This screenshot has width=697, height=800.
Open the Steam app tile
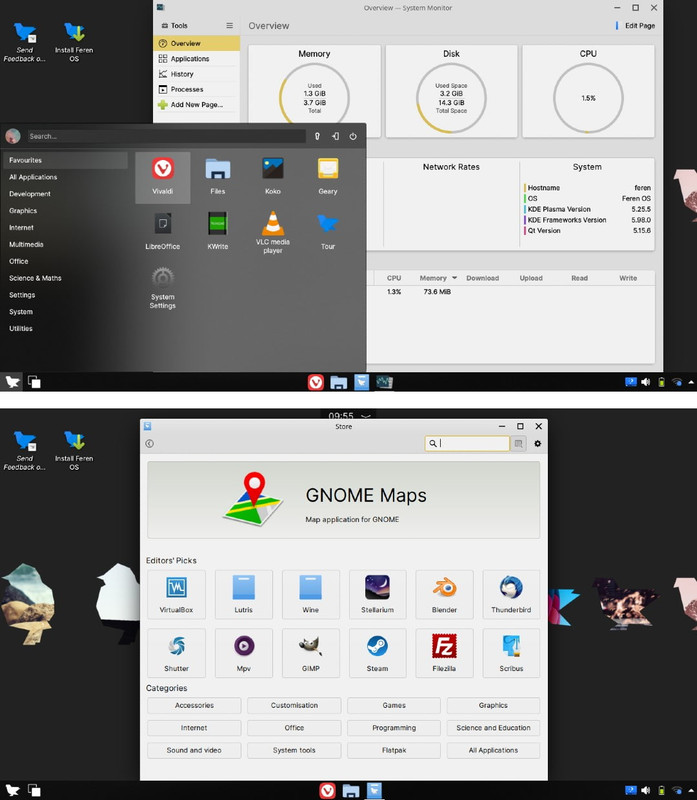(x=378, y=653)
